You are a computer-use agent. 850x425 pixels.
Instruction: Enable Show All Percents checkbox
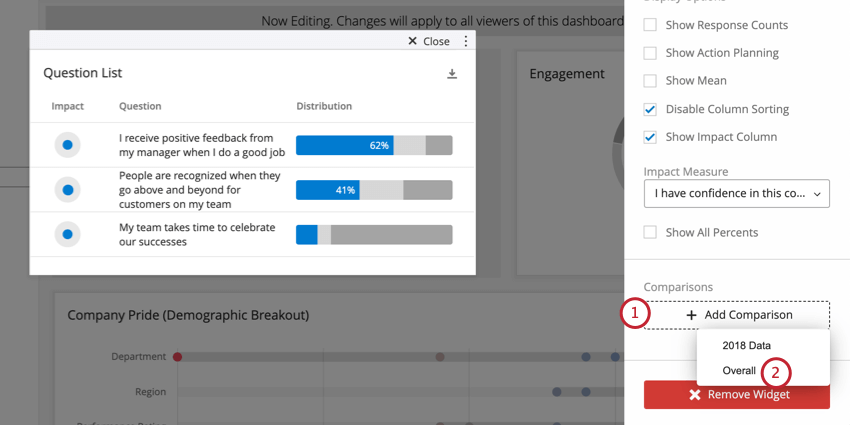[x=650, y=233]
